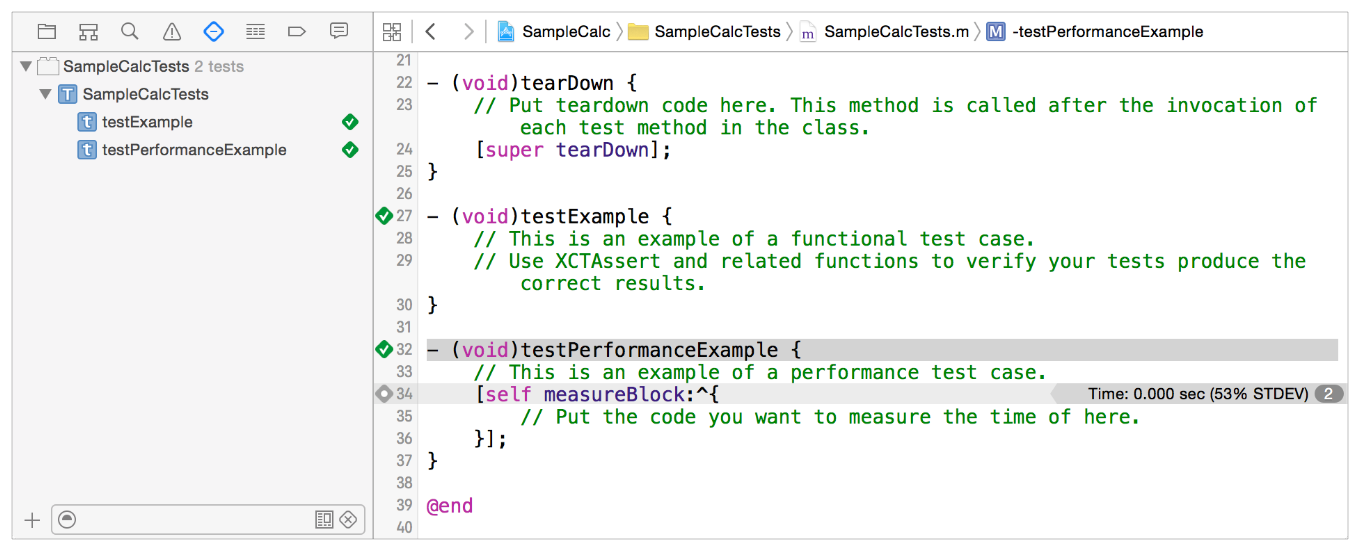
Task: Collapse the SampleCalcTests class disclosure triangle
Action: click(45, 94)
